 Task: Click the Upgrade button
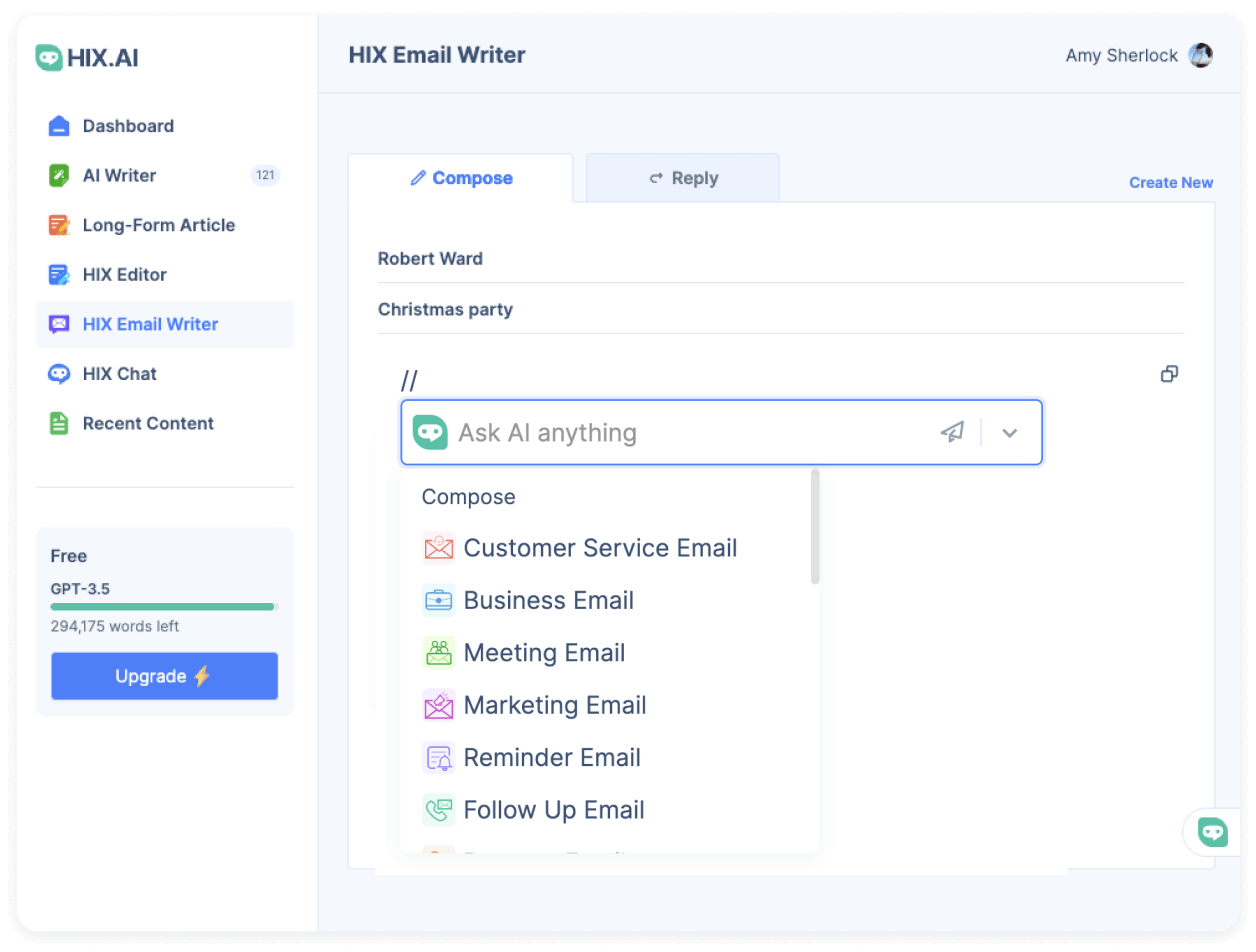click(x=165, y=676)
